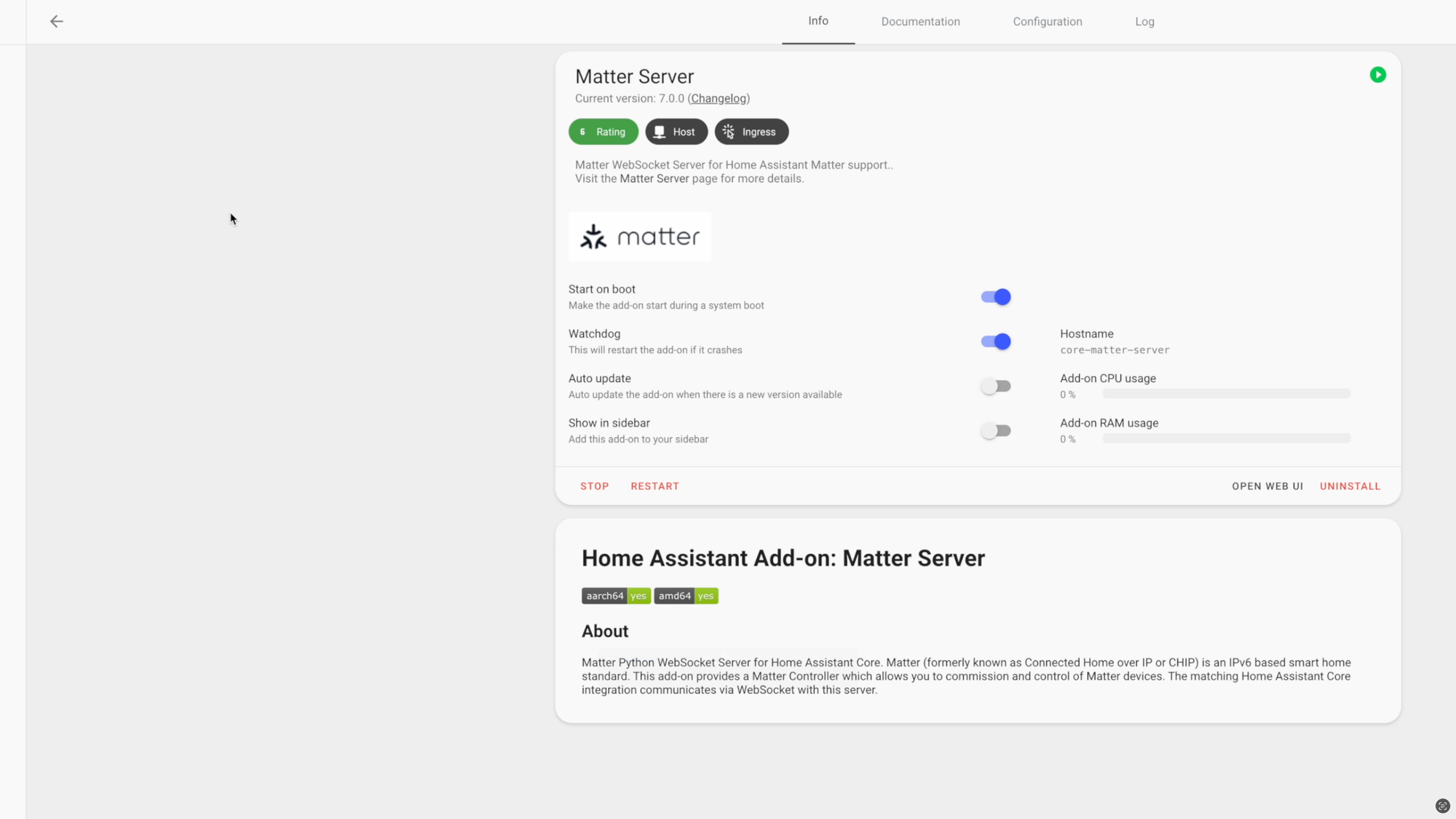Click 'Add this add-on to your sidebar' text

point(638,439)
